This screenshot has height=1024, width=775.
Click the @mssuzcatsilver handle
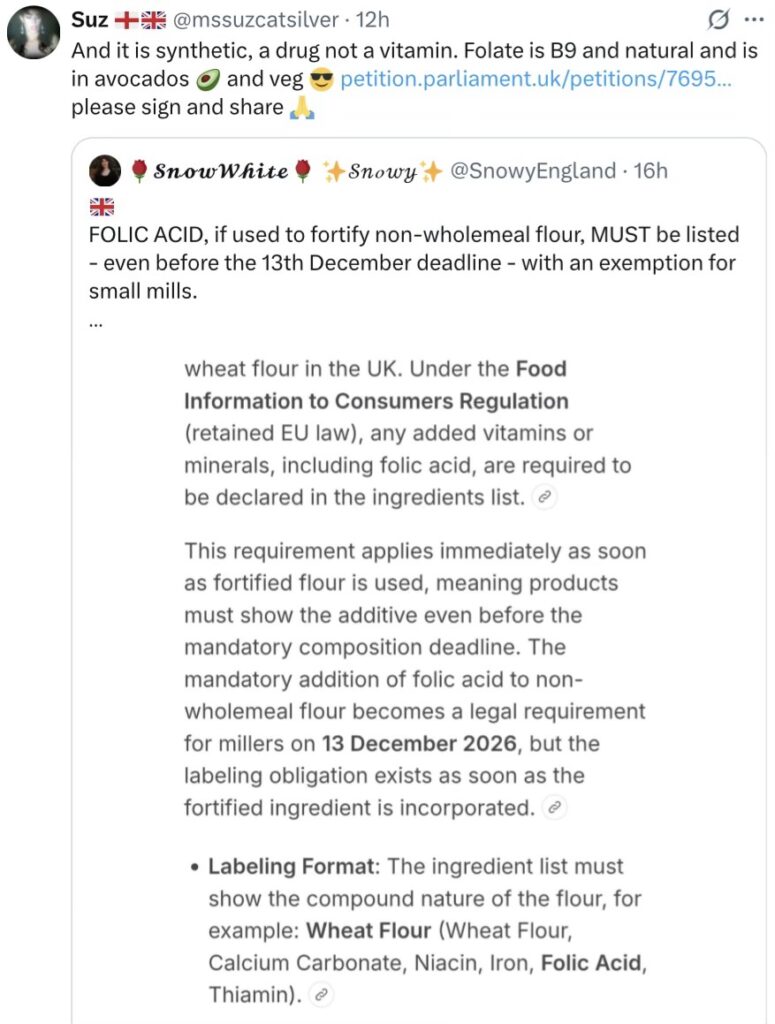(x=255, y=20)
